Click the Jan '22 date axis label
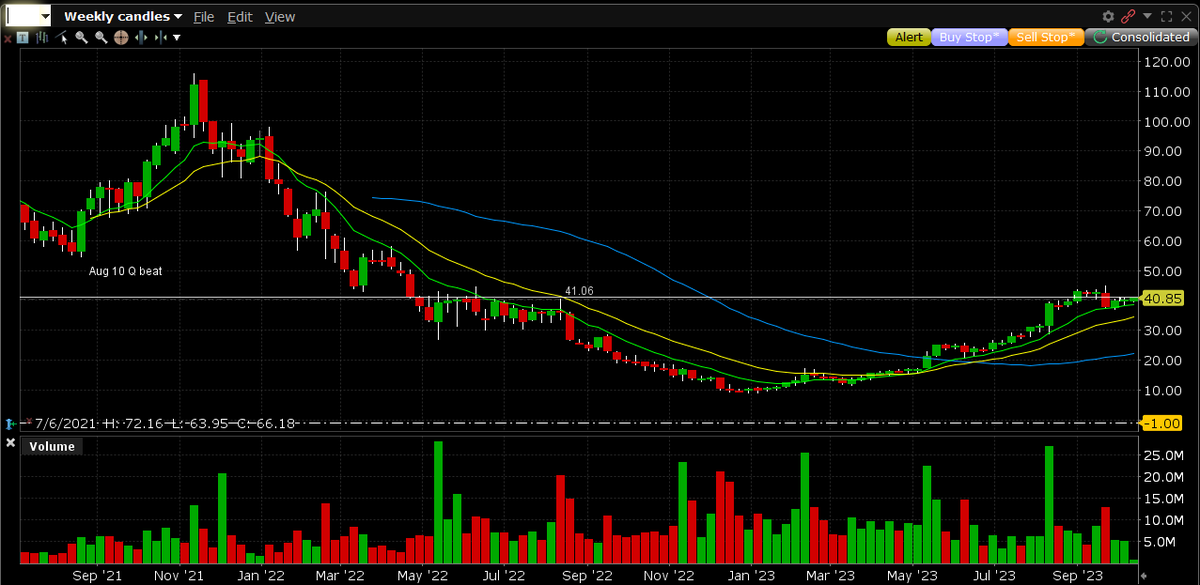This screenshot has width=1200, height=585. [260, 576]
